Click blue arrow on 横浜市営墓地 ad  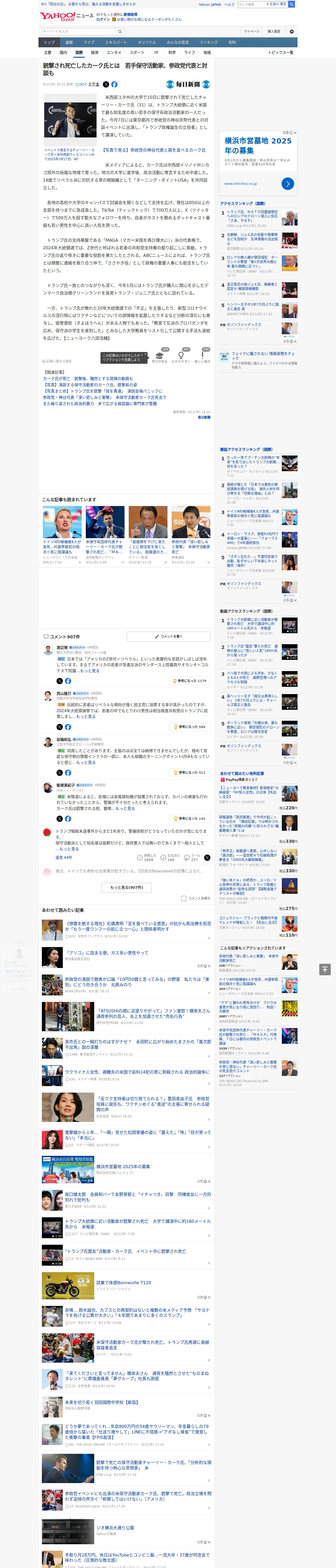tap(288, 184)
